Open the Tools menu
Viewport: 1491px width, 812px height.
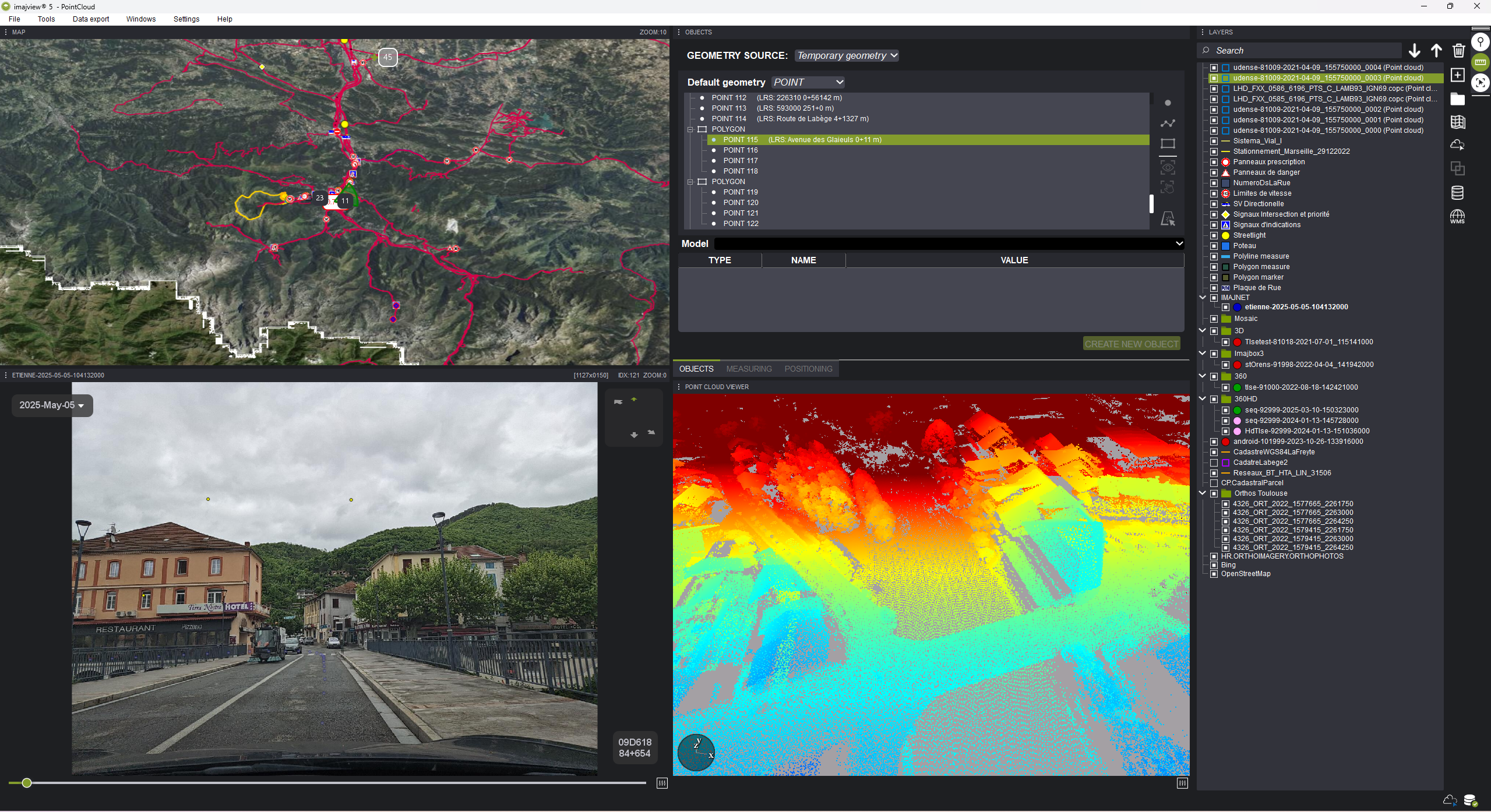(x=46, y=19)
